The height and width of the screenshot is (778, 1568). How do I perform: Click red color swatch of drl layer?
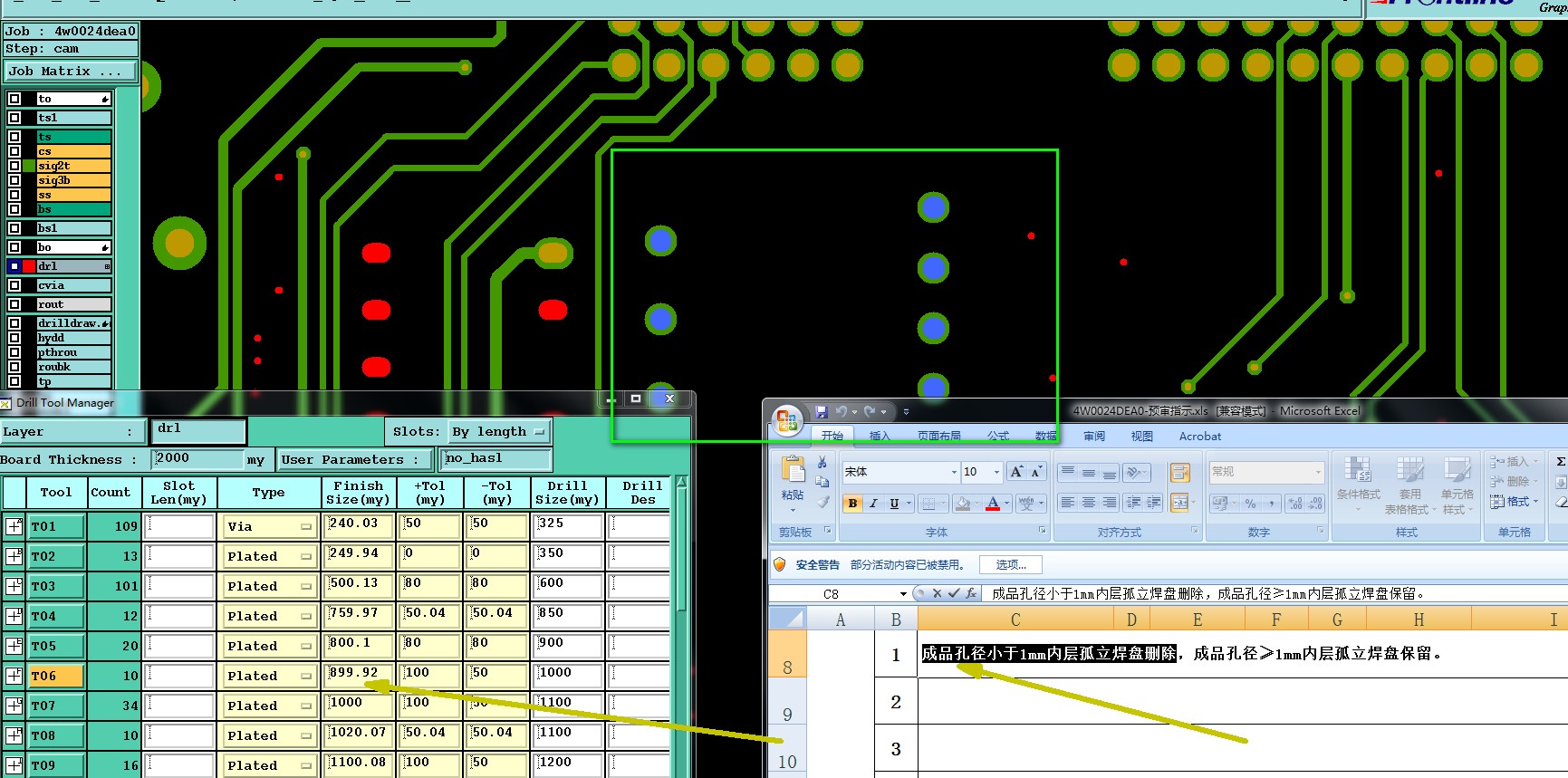[29, 266]
